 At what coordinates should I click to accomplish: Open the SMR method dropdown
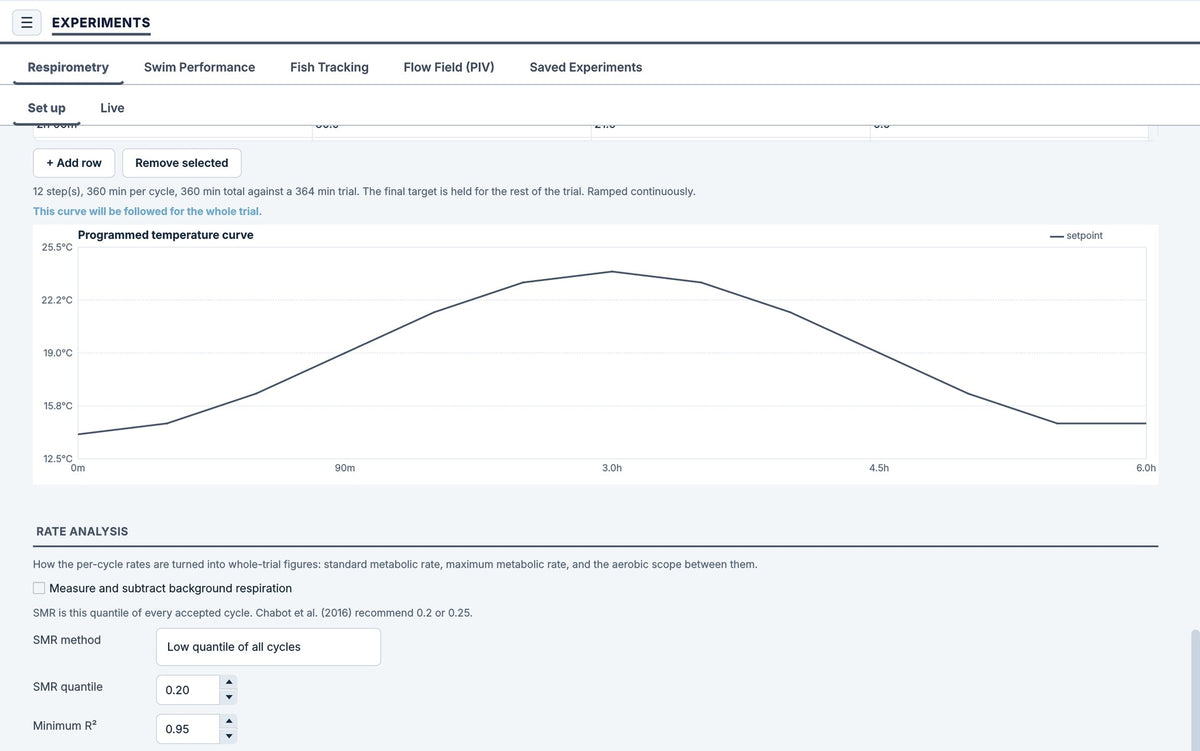(x=268, y=647)
